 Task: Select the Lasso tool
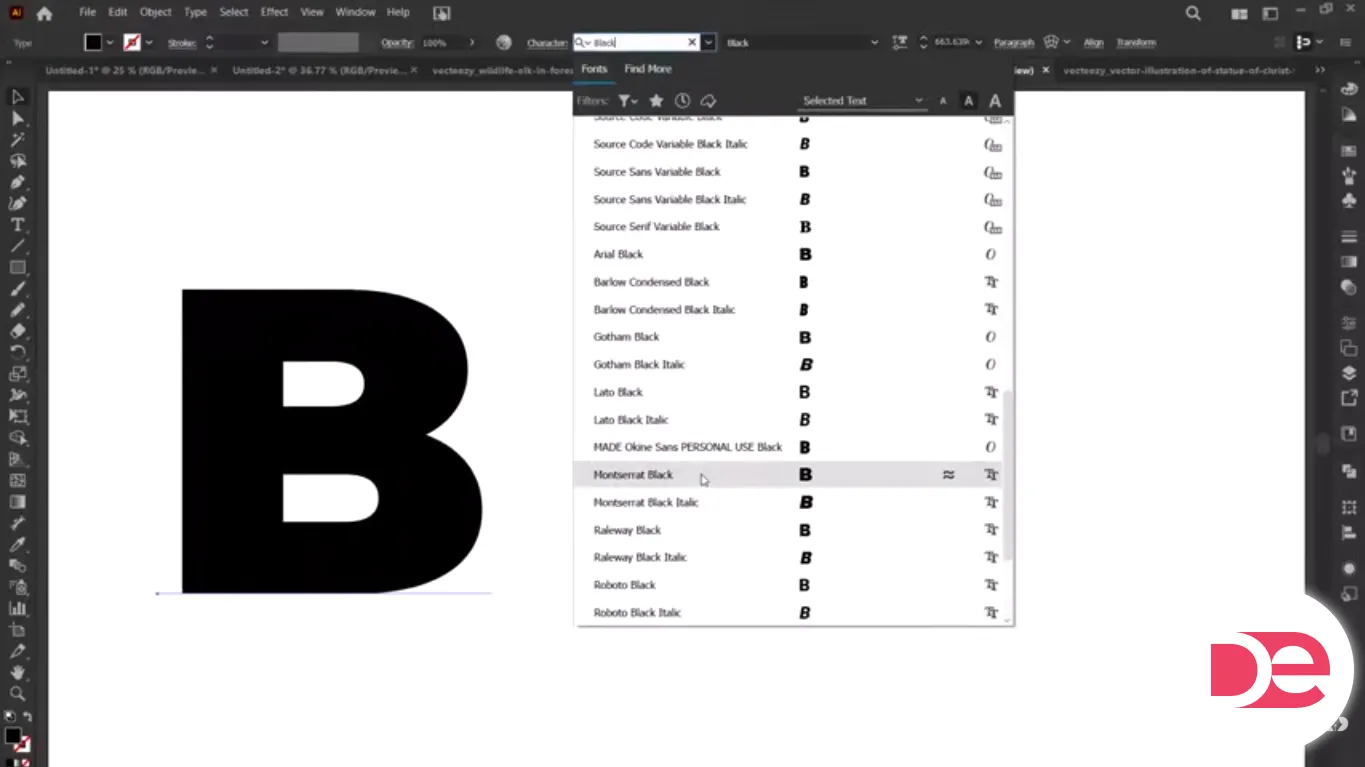(x=17, y=161)
